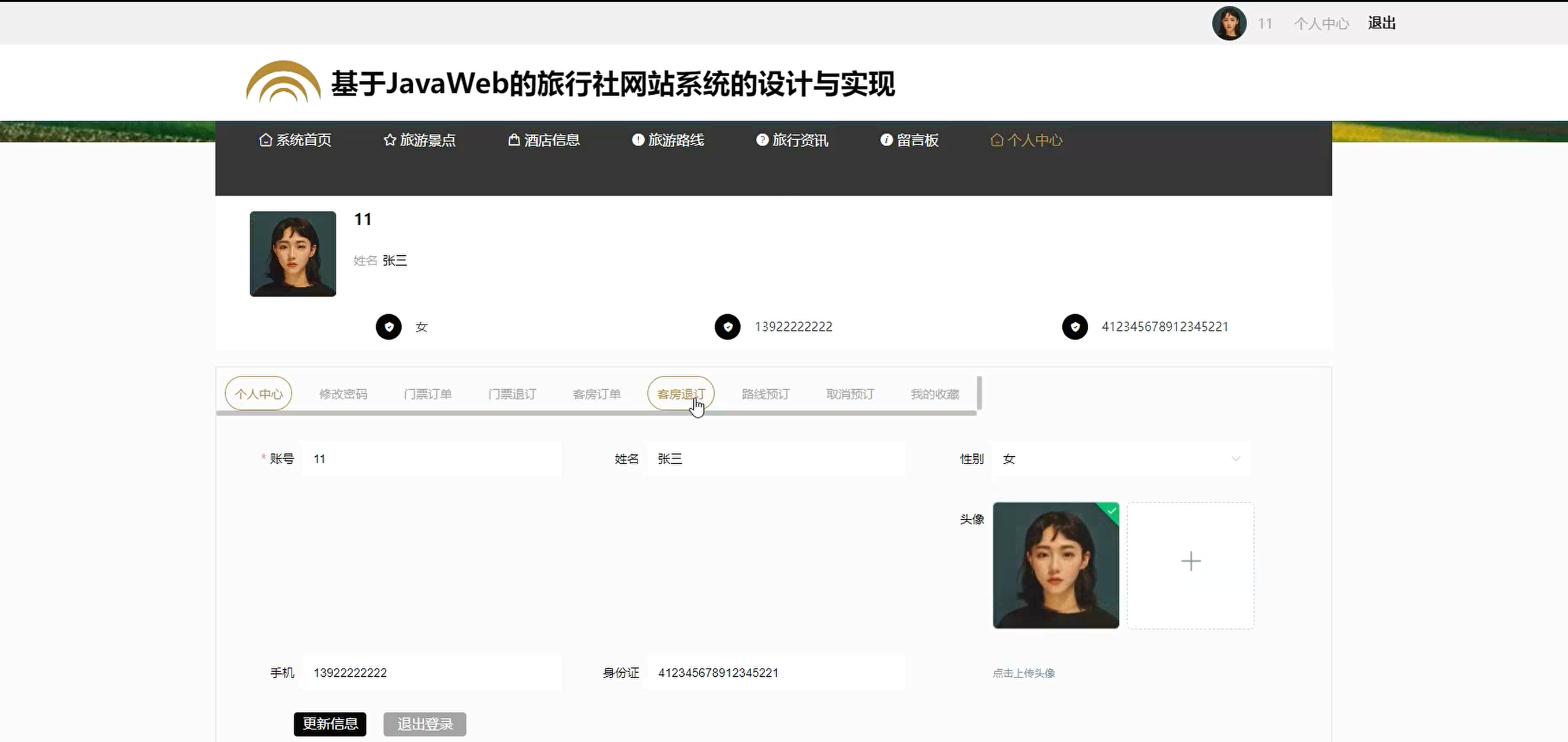Click the plus icon to upload avatar
The image size is (1568, 742).
1190,561
